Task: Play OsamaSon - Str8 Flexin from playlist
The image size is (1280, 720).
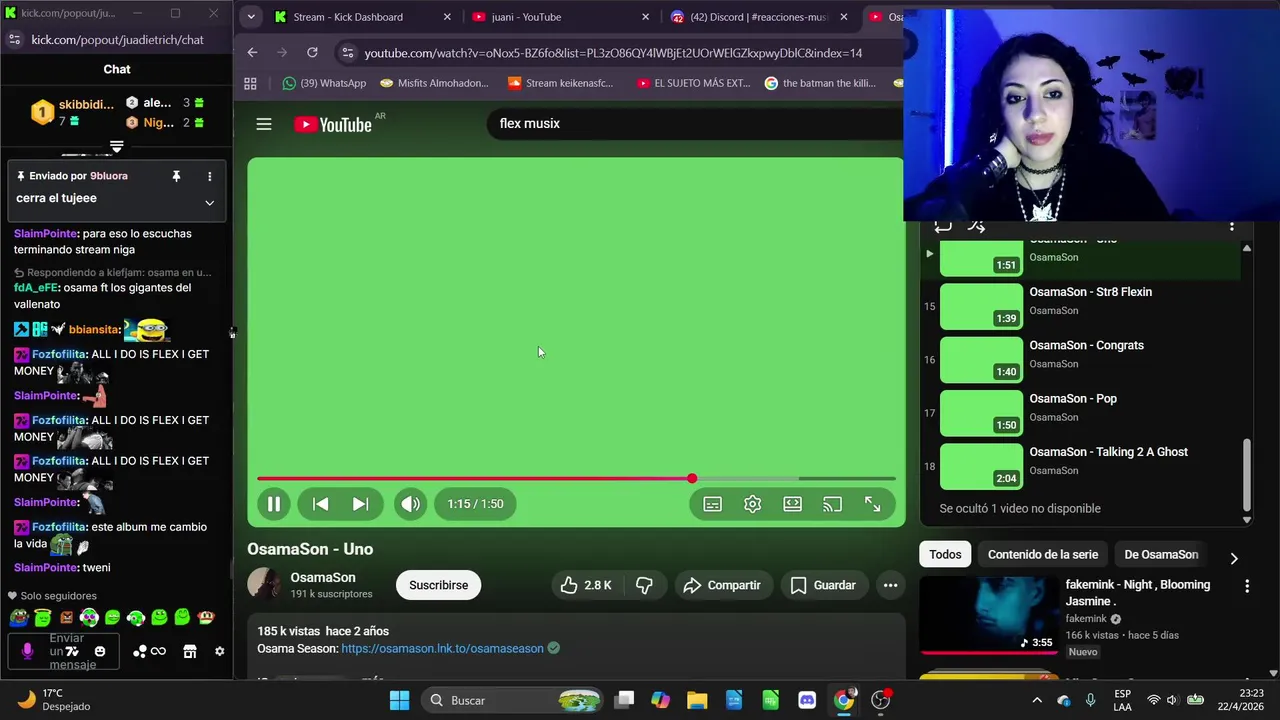Action: 1080,307
